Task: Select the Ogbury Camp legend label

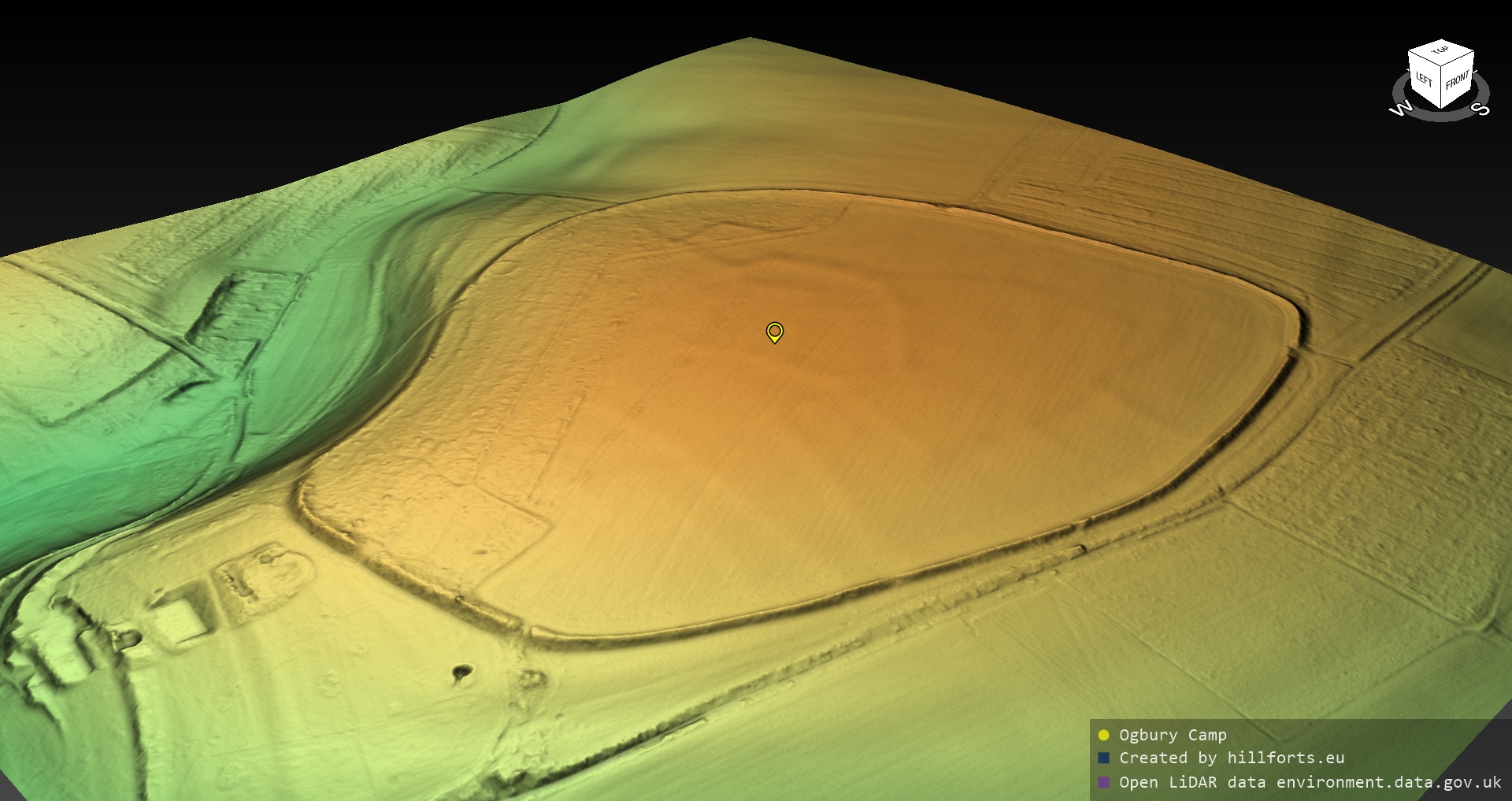Action: tap(1173, 735)
